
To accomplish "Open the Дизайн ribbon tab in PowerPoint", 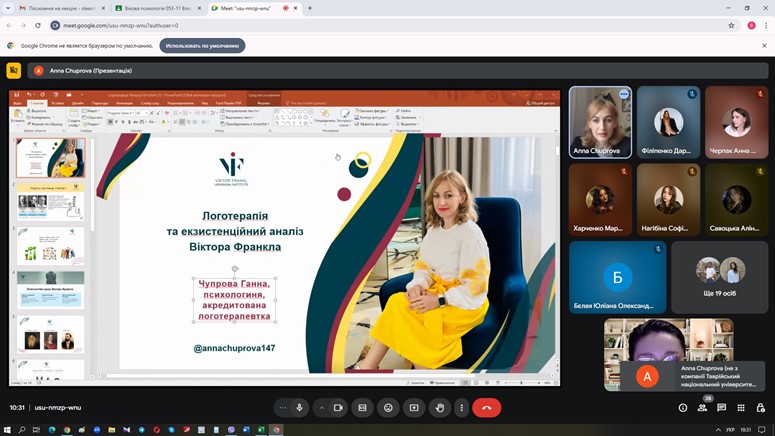I will pyautogui.click(x=78, y=103).
